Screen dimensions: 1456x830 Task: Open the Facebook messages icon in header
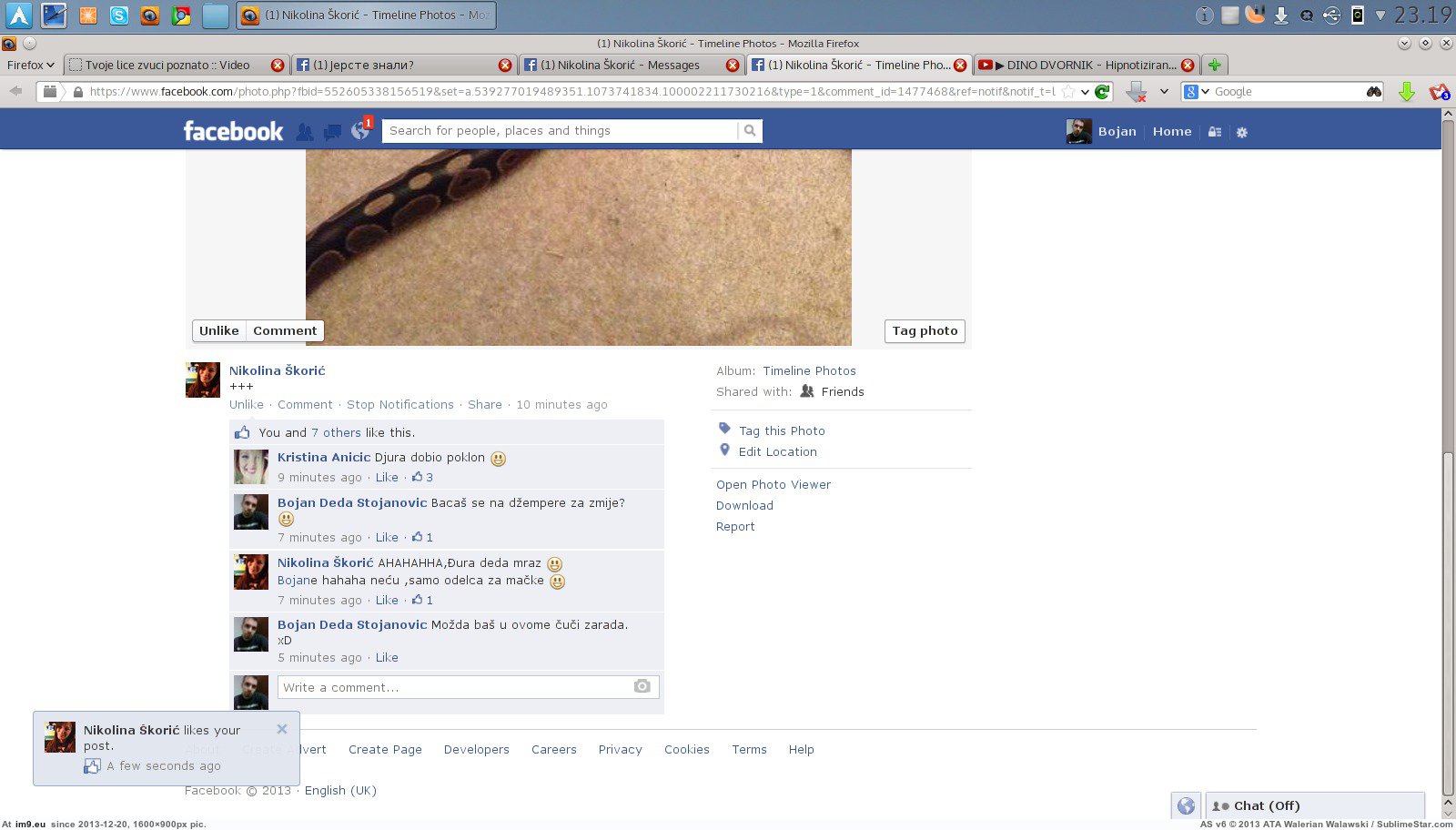click(333, 132)
